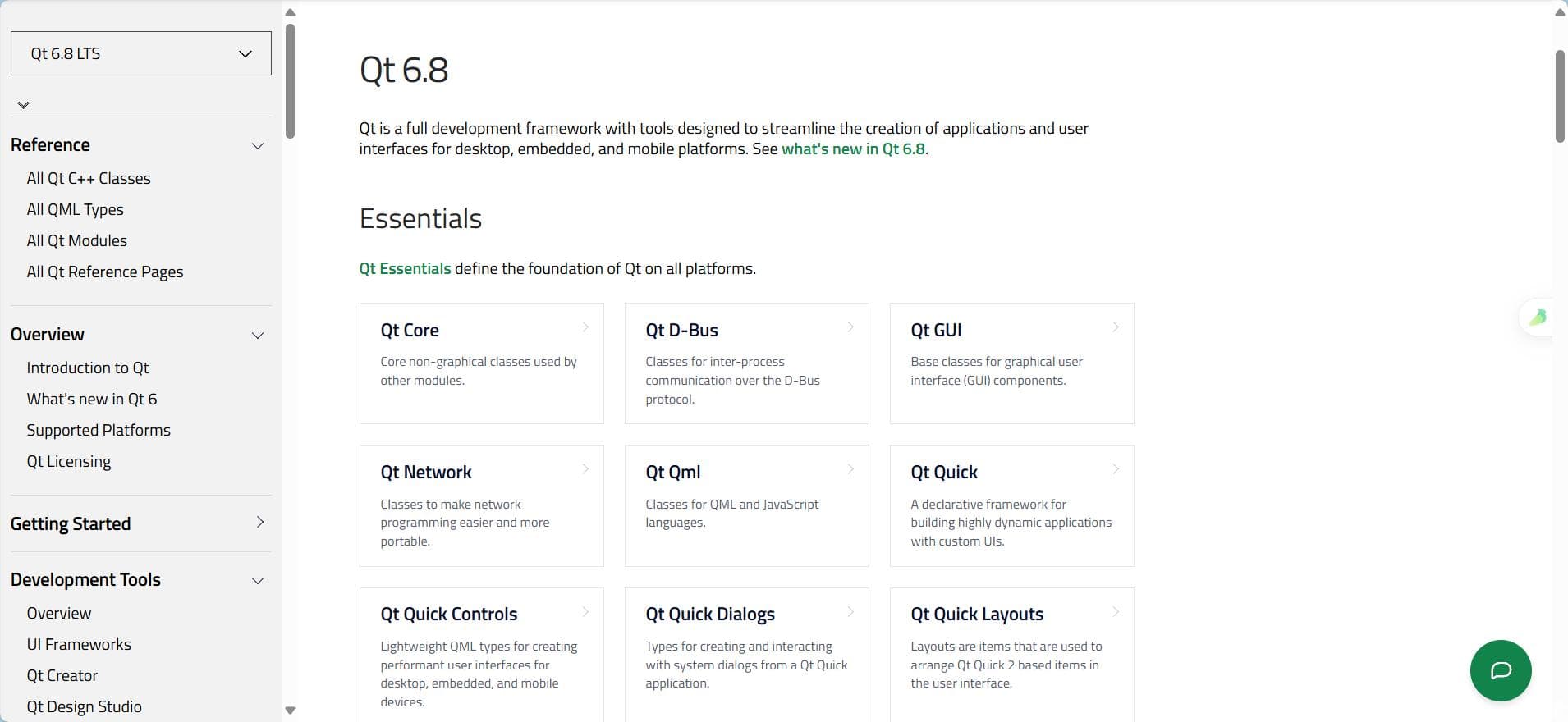Click 'Core non-graphical classes used by other modules' text
1568x722 pixels.
[x=479, y=371]
